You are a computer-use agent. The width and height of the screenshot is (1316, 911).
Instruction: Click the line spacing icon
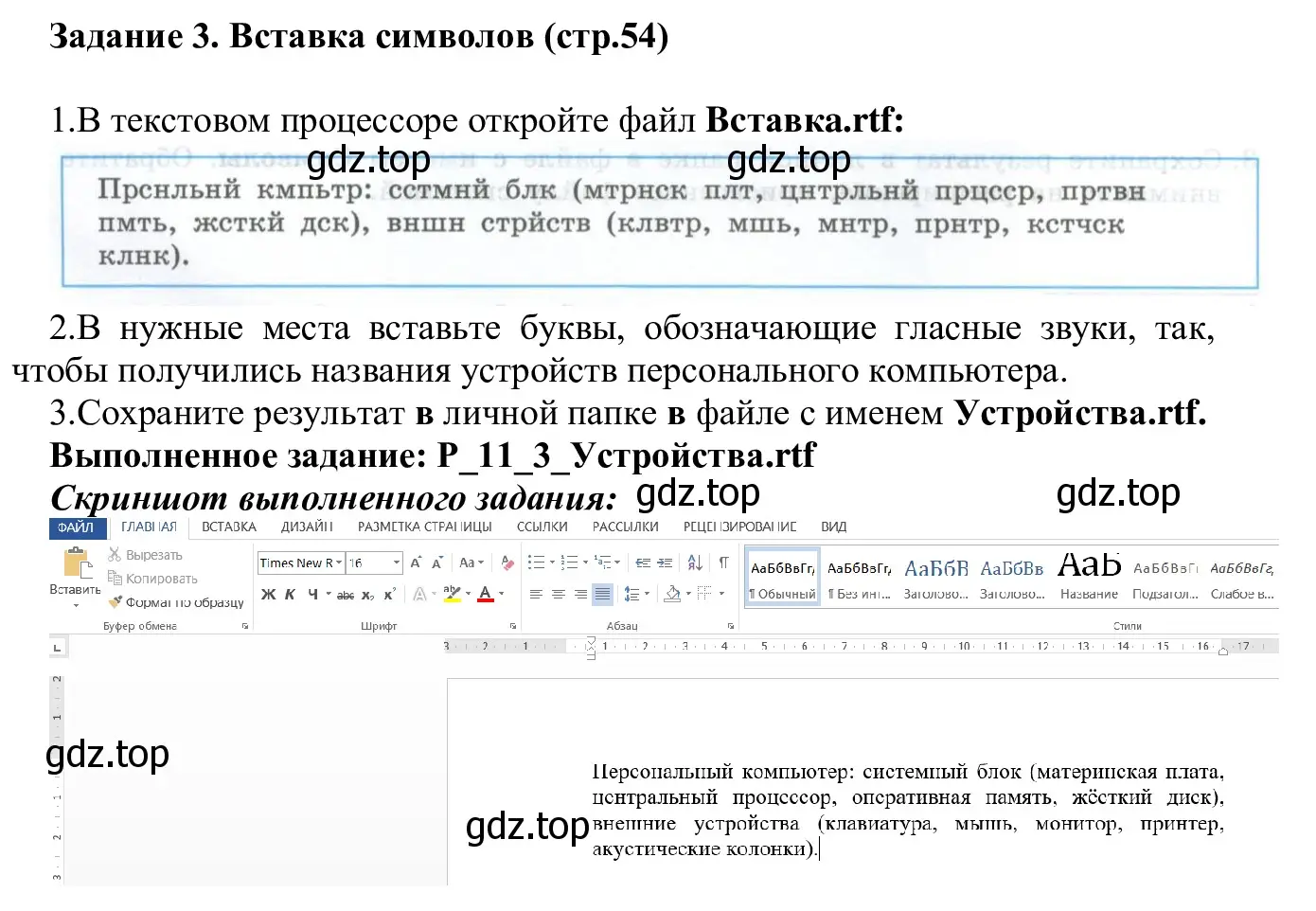click(x=632, y=595)
